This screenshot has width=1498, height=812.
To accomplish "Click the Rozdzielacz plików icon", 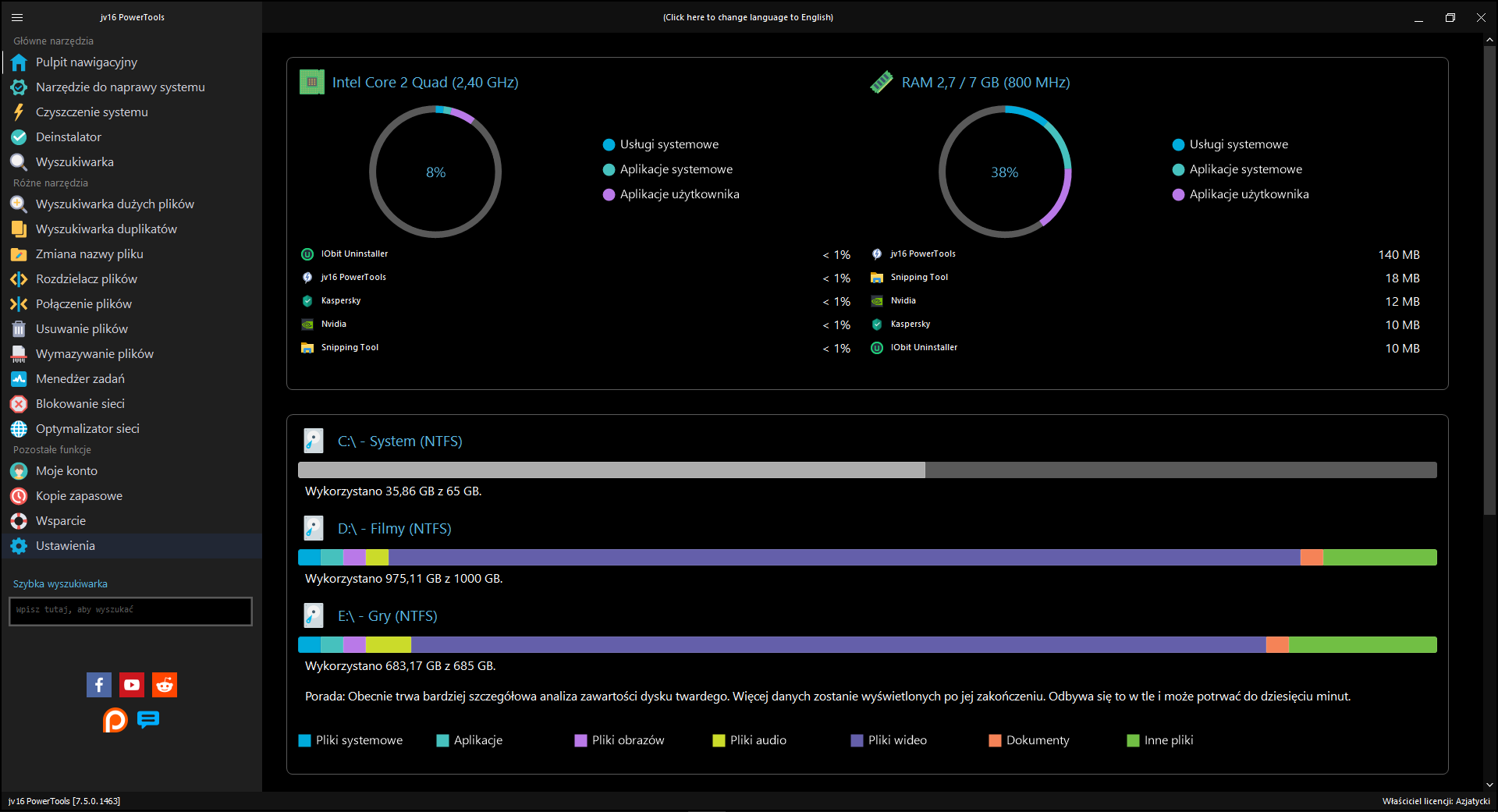I will (19, 279).
